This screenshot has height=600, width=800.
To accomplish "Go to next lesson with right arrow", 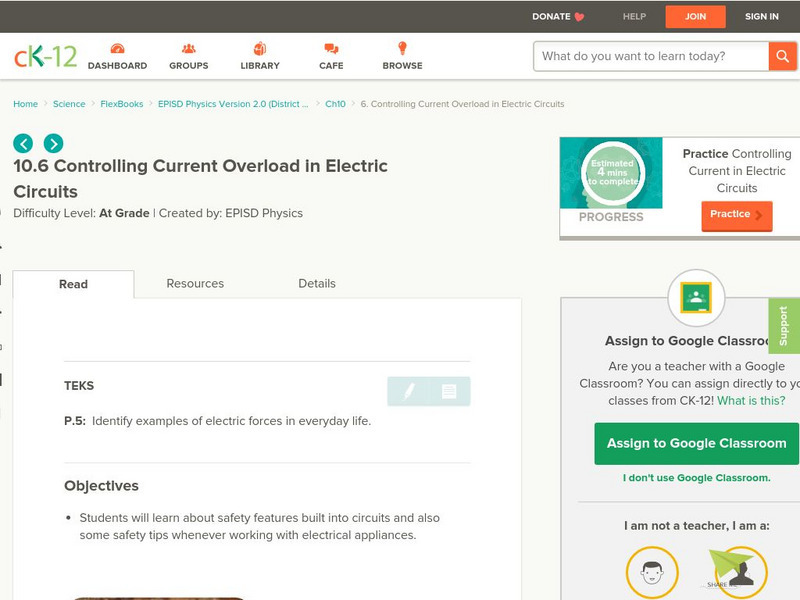I will 53,143.
